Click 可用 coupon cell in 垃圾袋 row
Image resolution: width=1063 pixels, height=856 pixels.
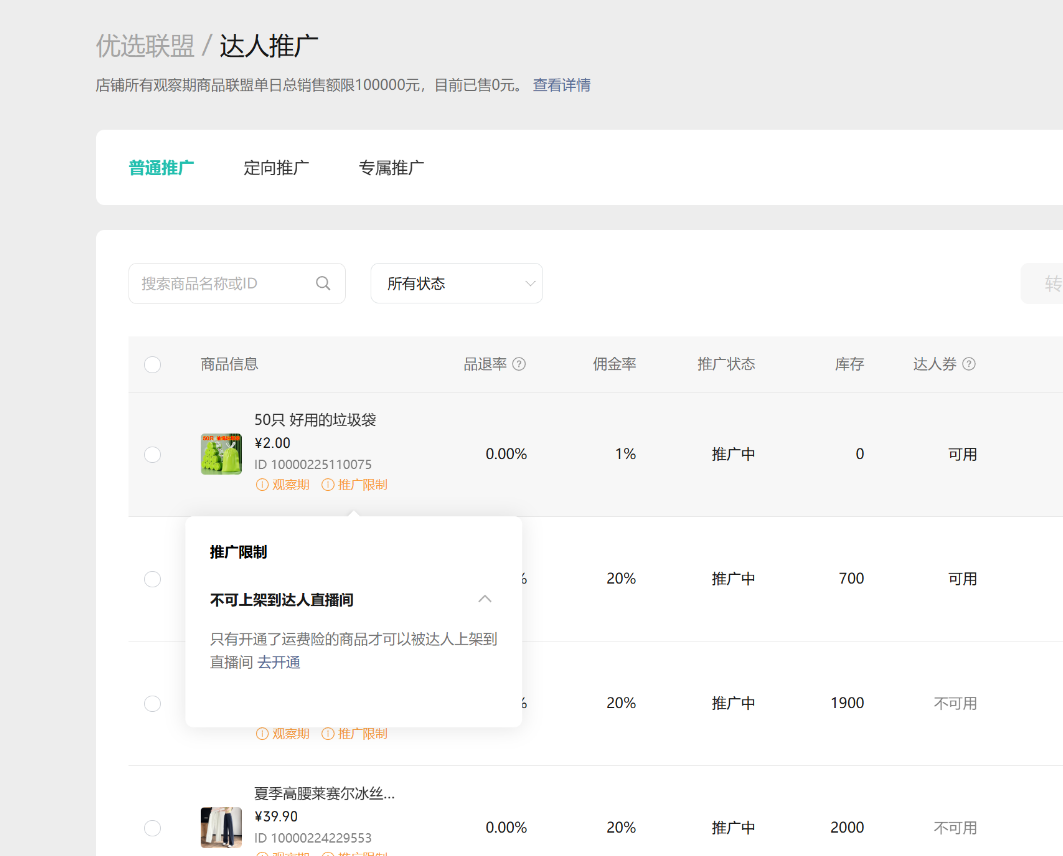(962, 454)
